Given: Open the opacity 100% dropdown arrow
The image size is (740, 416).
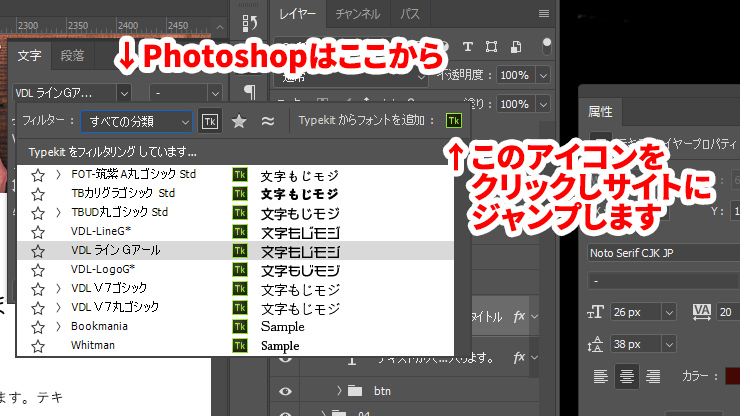Looking at the screenshot, I should coord(543,76).
